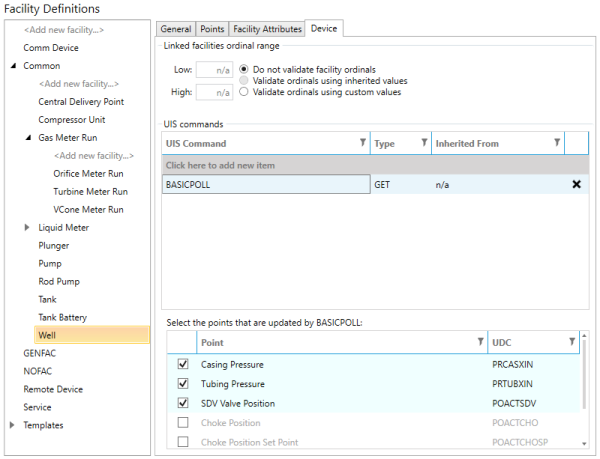
Task: Click the GET type cell
Action: pos(401,184)
